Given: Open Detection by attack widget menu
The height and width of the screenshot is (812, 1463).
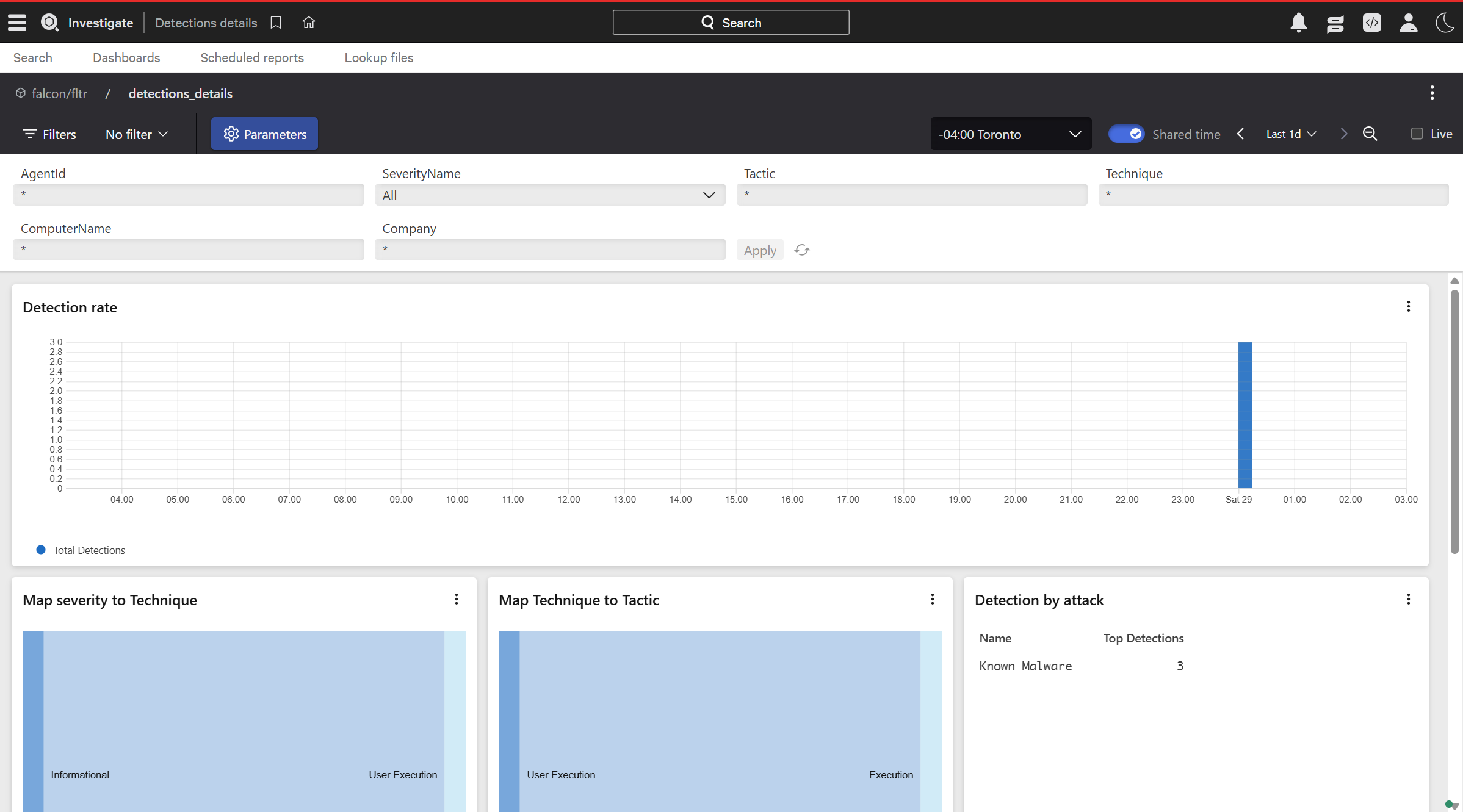Looking at the screenshot, I should (x=1409, y=599).
